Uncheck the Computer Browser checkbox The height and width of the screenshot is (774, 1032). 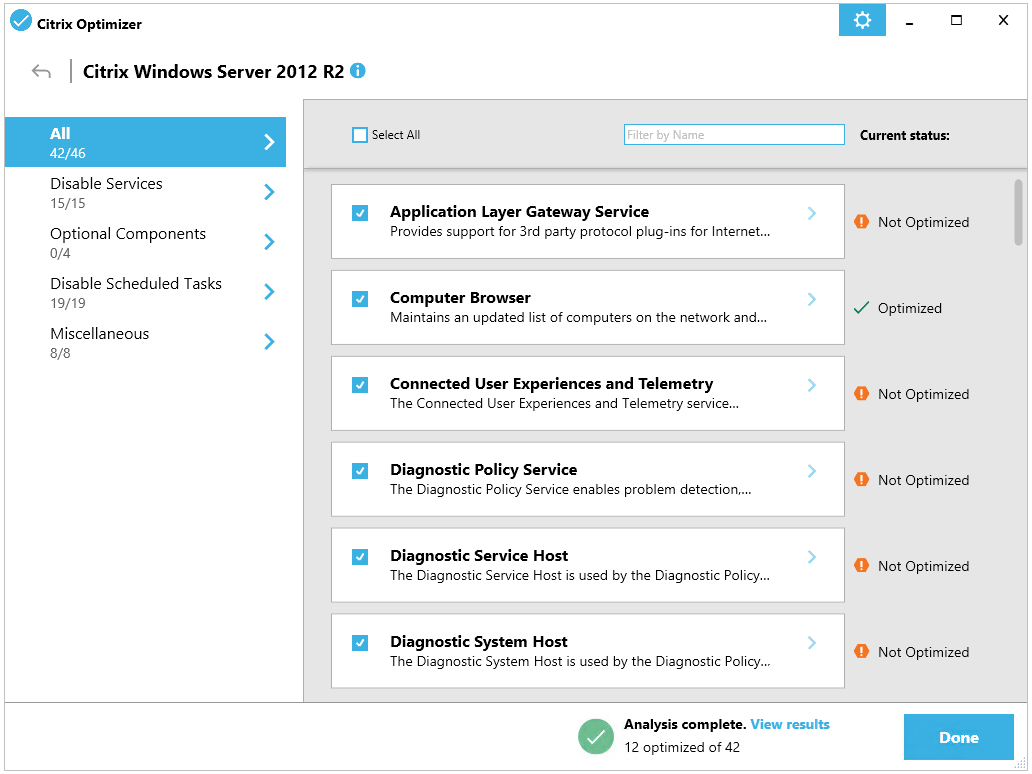(360, 299)
